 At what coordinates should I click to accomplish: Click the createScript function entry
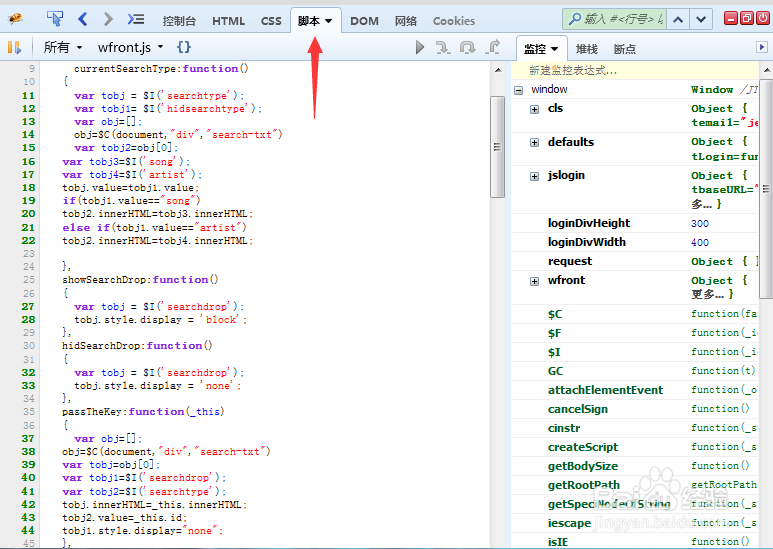tap(583, 447)
